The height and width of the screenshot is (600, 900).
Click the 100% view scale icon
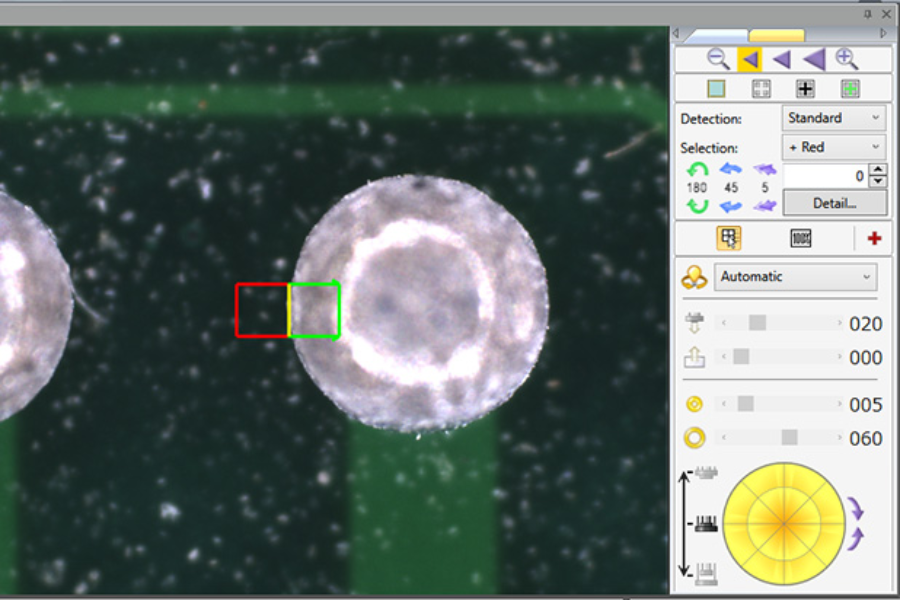(801, 238)
